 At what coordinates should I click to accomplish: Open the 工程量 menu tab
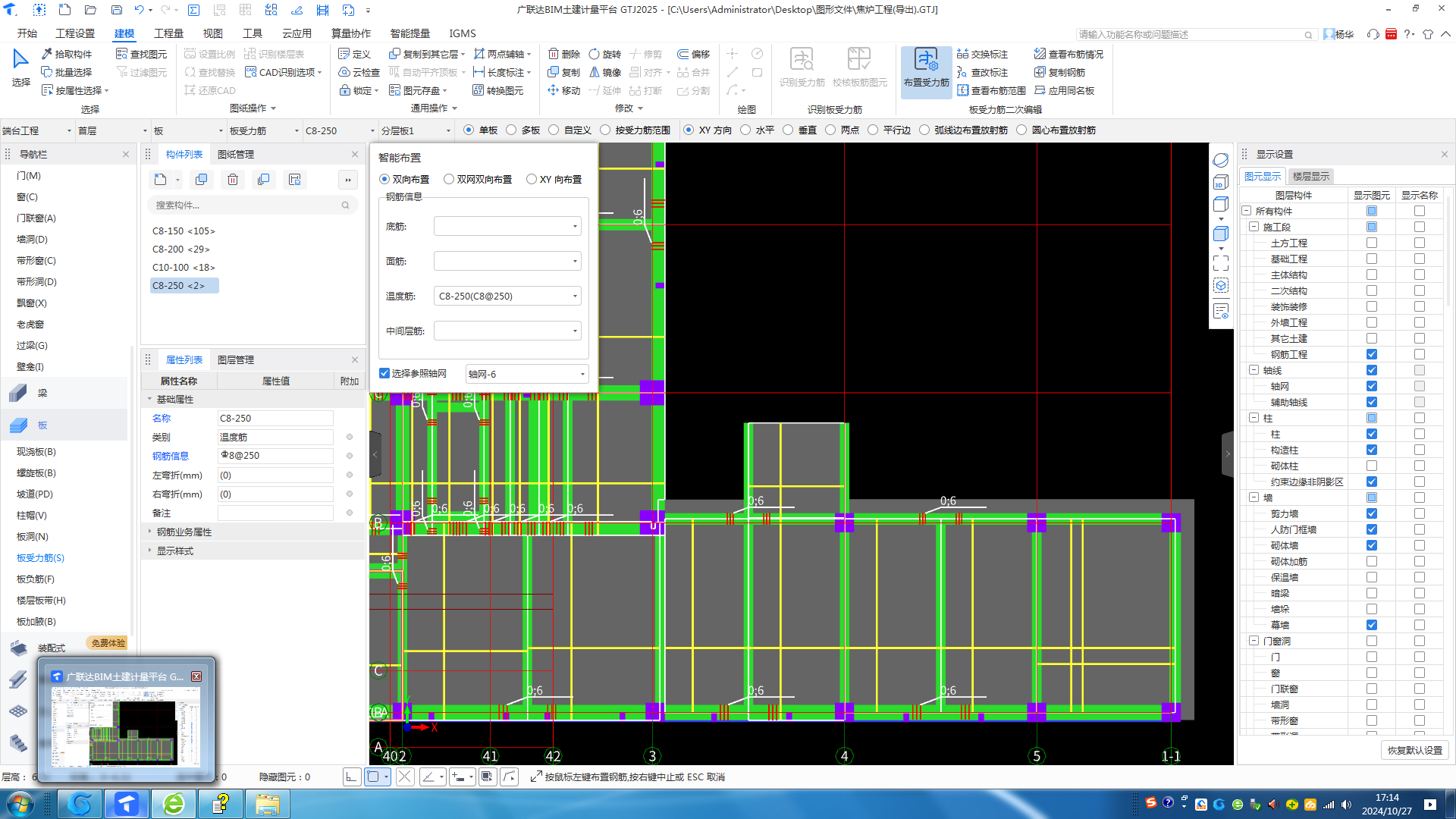[x=168, y=33]
